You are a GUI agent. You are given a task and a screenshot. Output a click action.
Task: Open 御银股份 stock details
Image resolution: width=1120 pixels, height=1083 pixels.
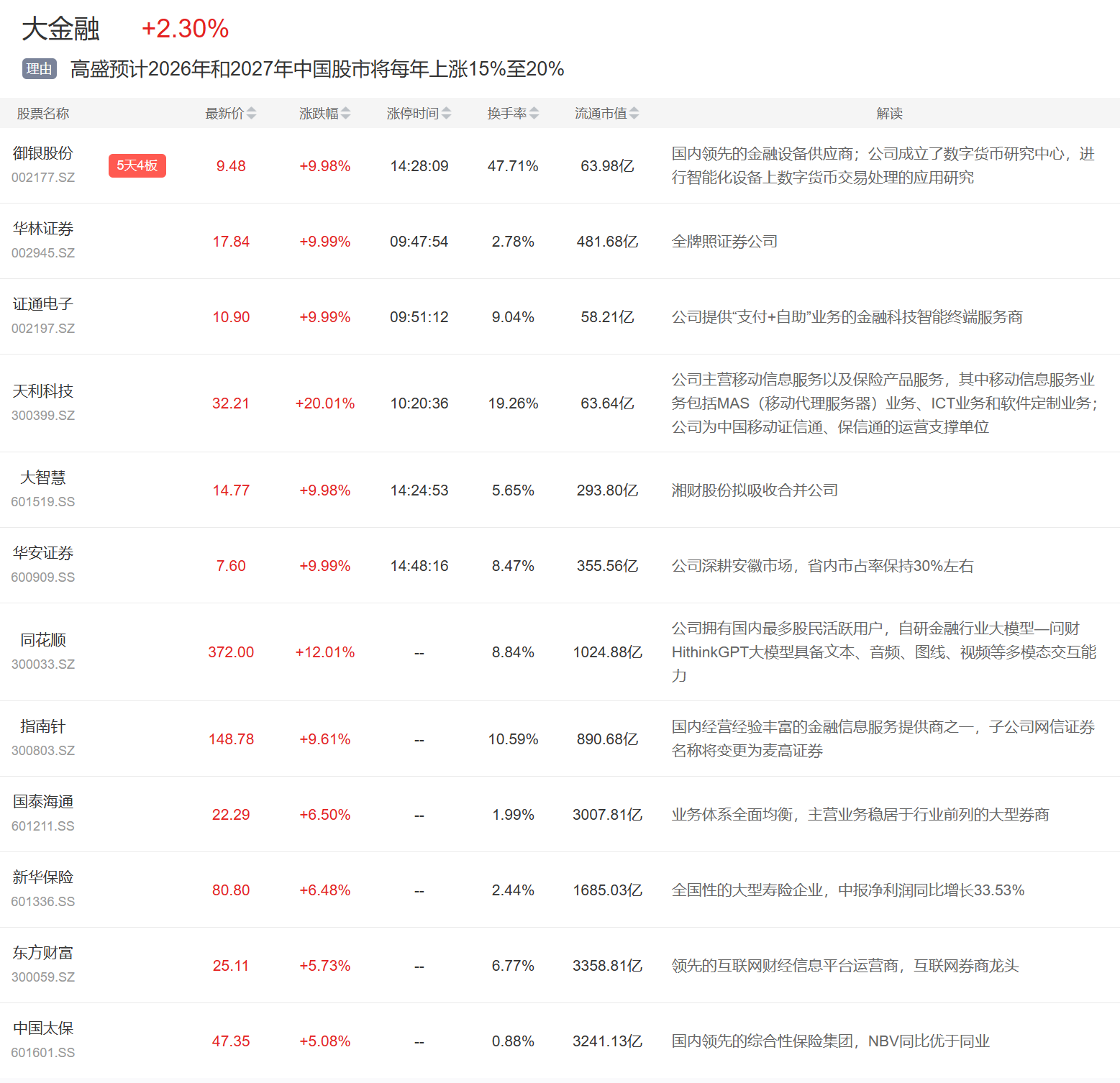click(43, 153)
